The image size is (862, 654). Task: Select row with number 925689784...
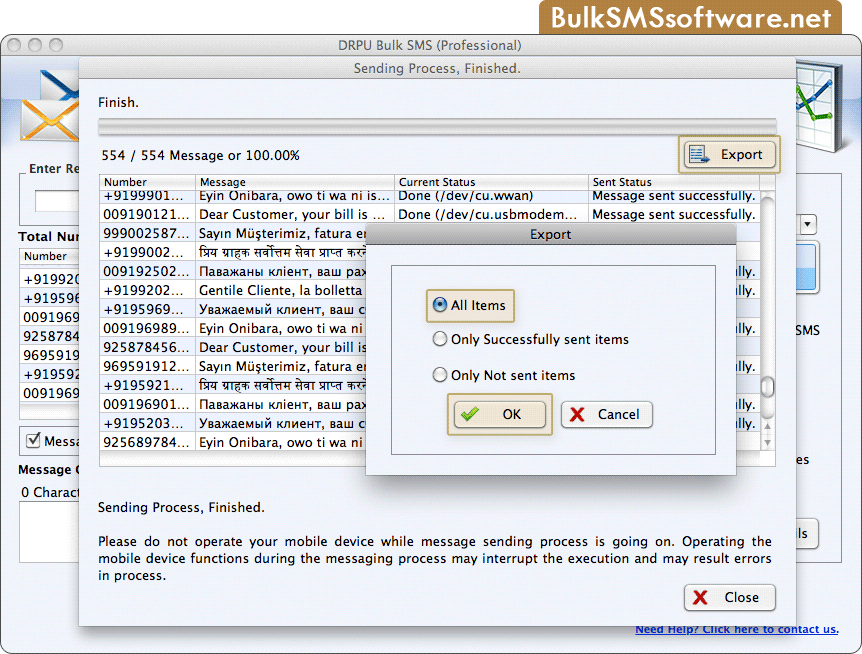(x=233, y=442)
